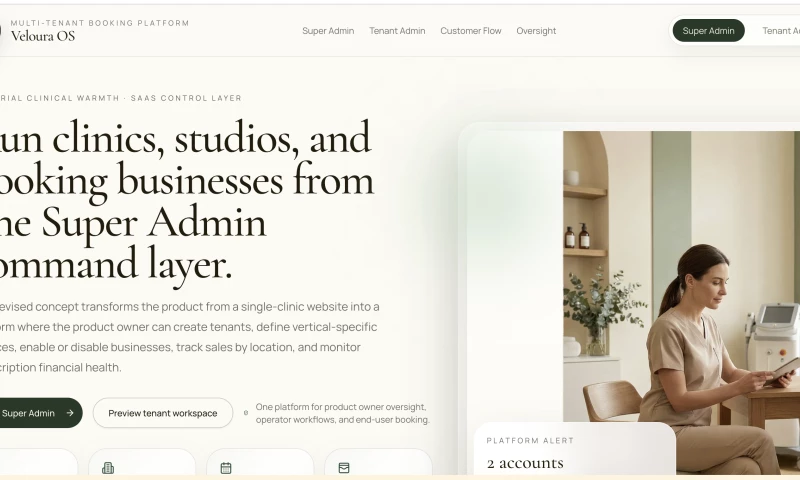800x480 pixels.
Task: Click 'subscription financial health.' paragraph line
Action: point(61,367)
